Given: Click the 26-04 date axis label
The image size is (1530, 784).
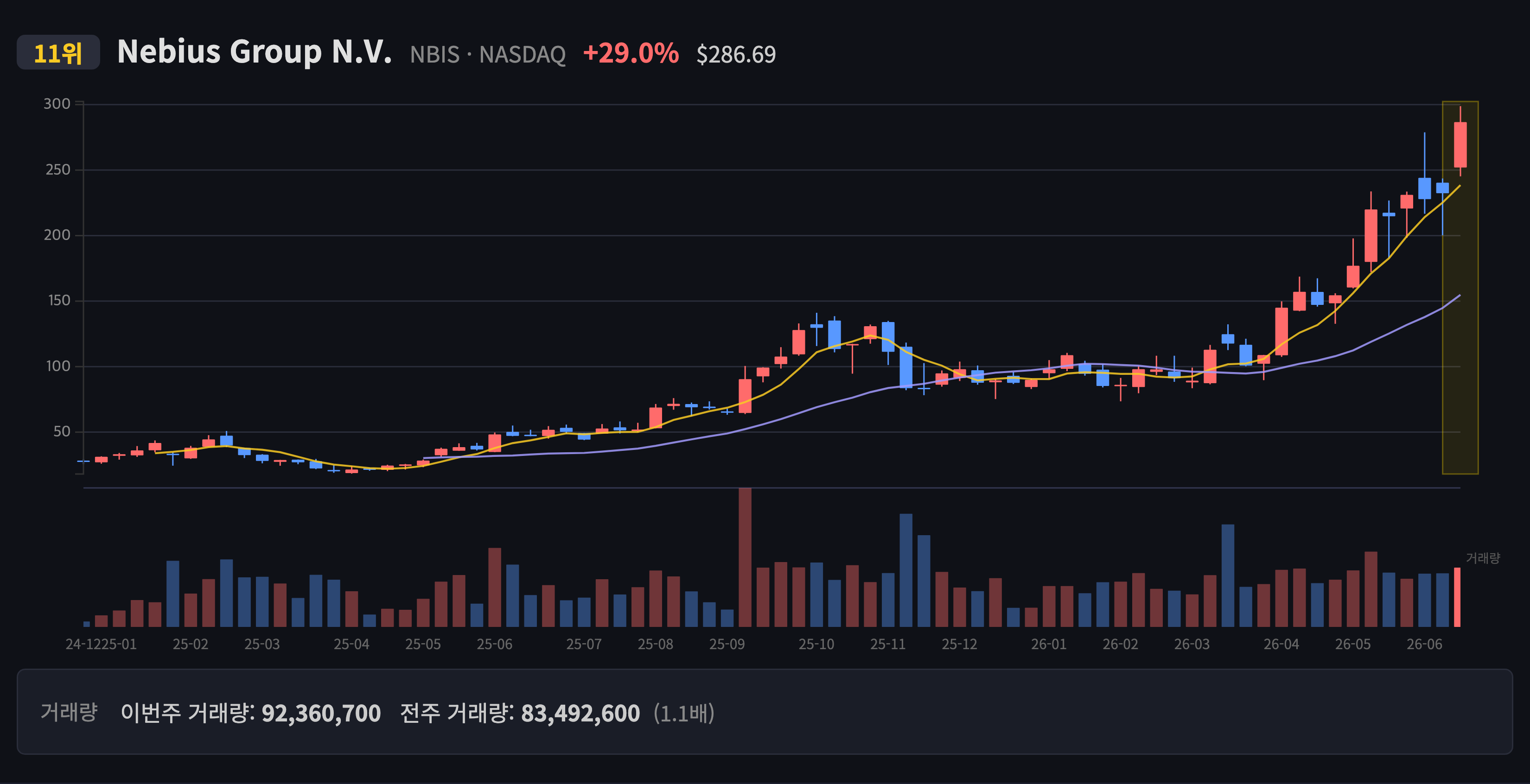Looking at the screenshot, I should pos(1282,644).
